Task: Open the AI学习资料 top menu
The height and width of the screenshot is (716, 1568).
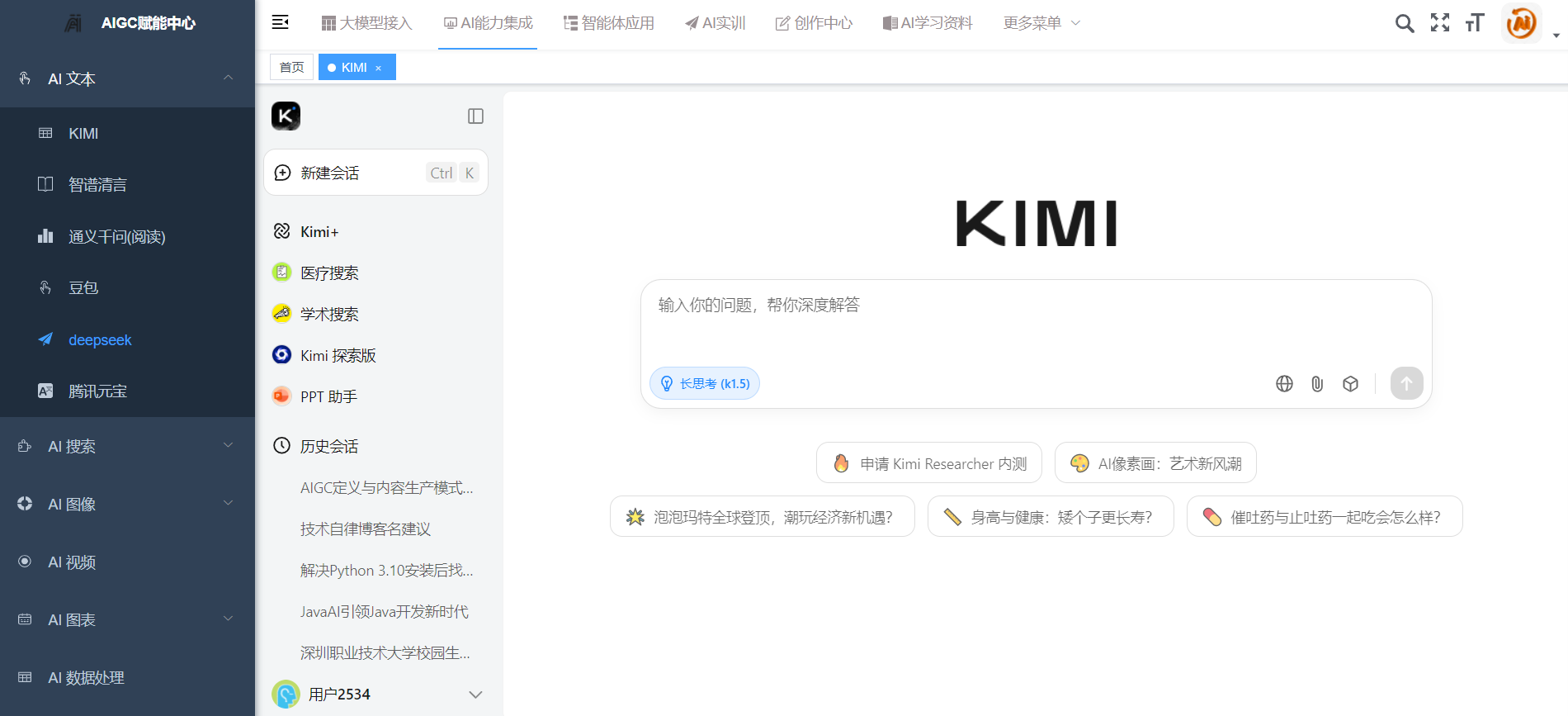Action: pyautogui.click(x=928, y=23)
